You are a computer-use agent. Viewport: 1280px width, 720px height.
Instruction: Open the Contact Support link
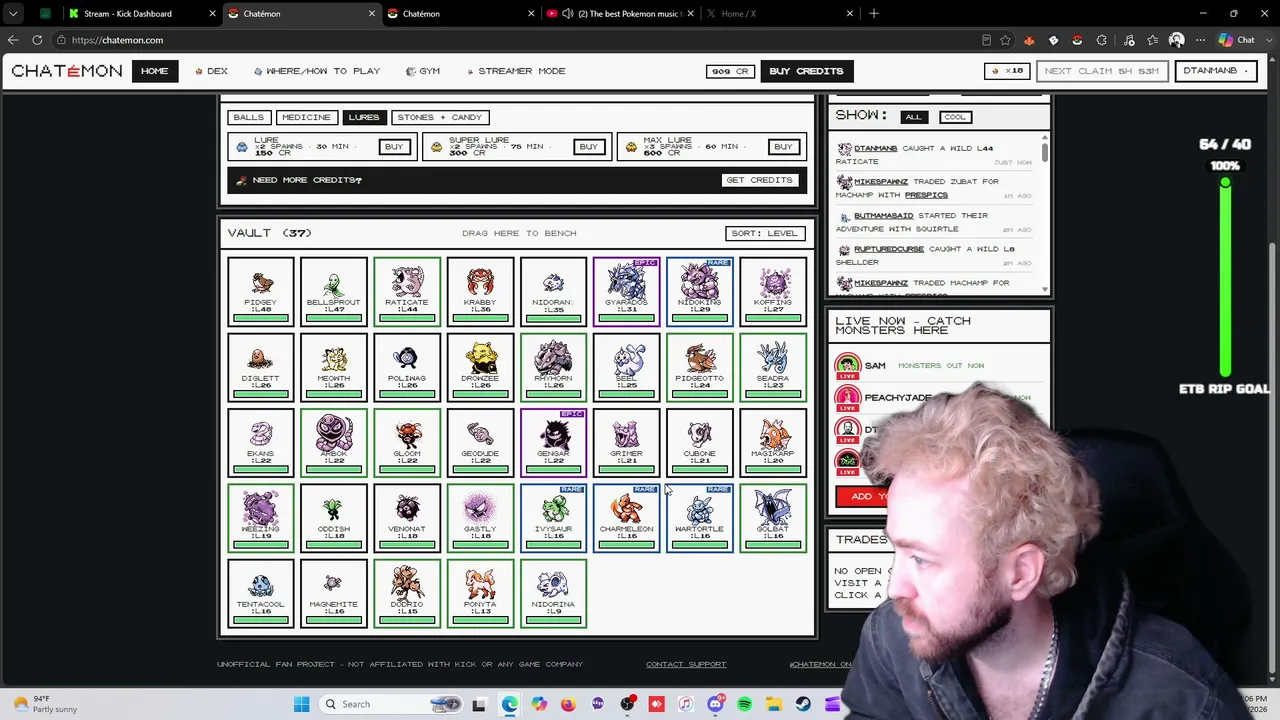point(686,664)
